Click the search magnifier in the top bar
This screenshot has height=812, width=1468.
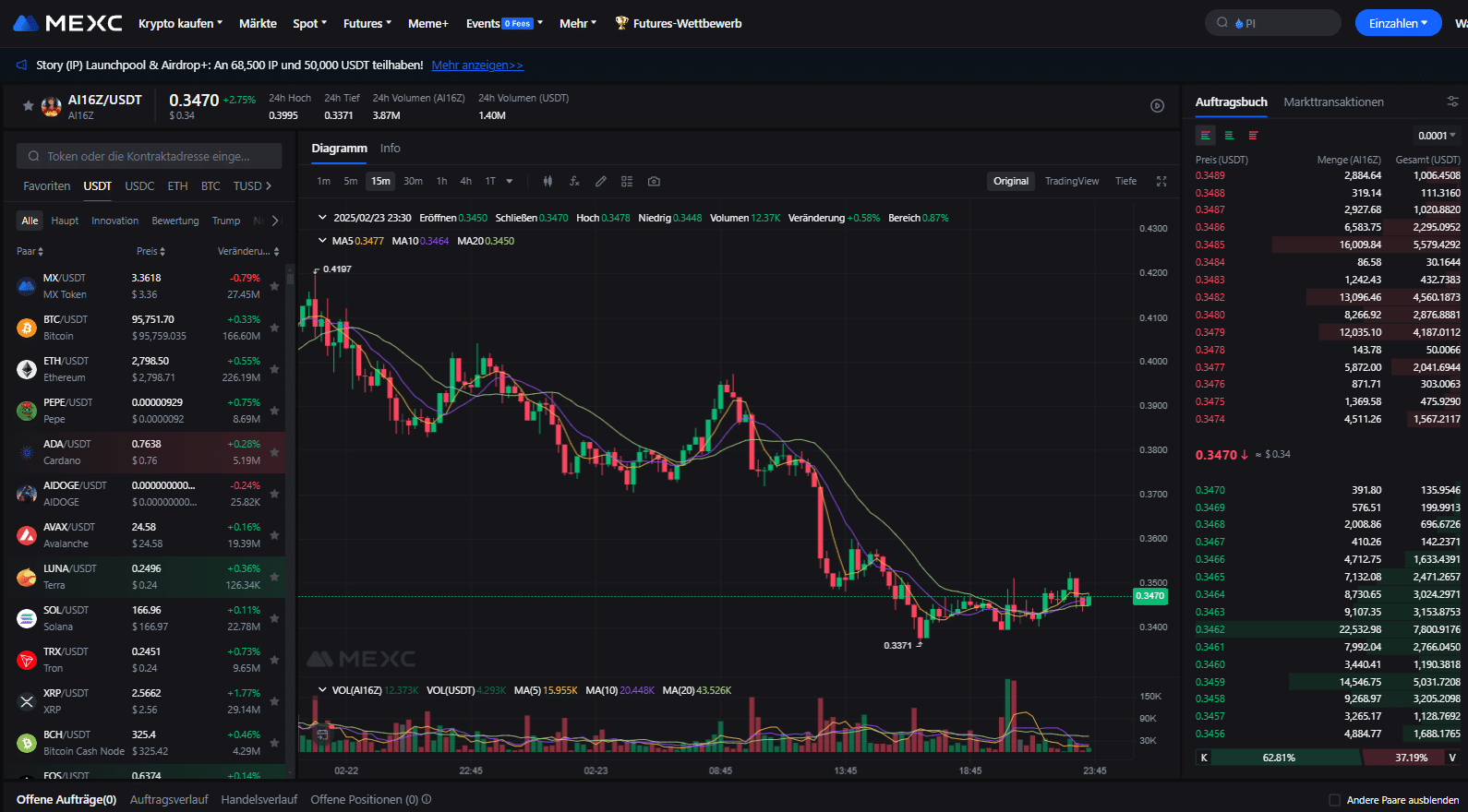(x=1222, y=23)
